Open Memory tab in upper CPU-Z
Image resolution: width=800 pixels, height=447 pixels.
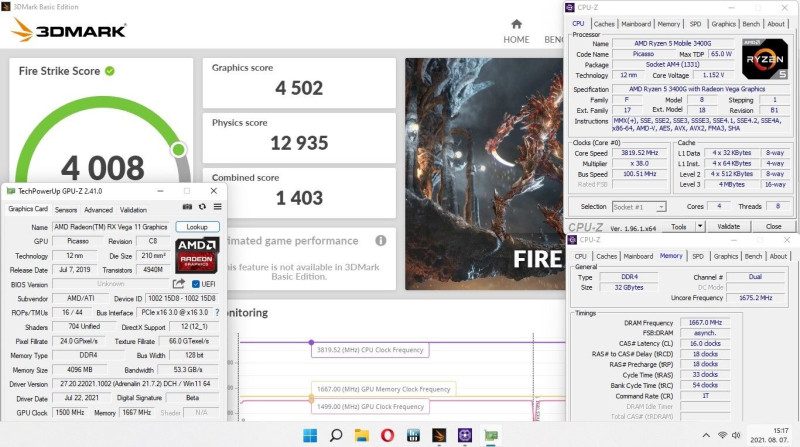(668, 24)
